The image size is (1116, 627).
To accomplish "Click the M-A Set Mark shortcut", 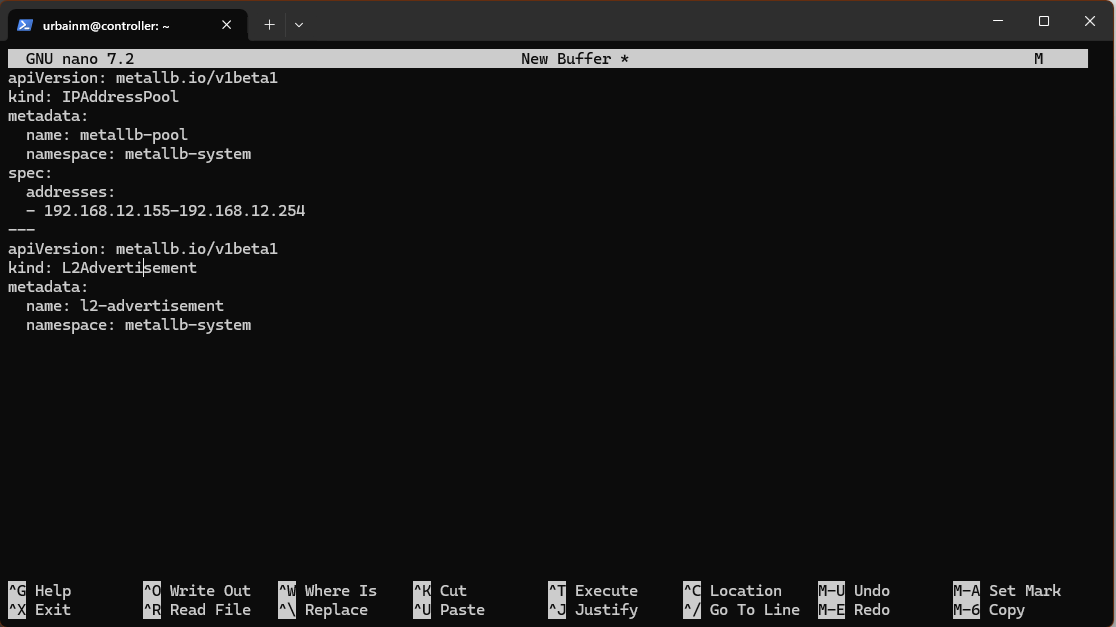I will [1007, 591].
